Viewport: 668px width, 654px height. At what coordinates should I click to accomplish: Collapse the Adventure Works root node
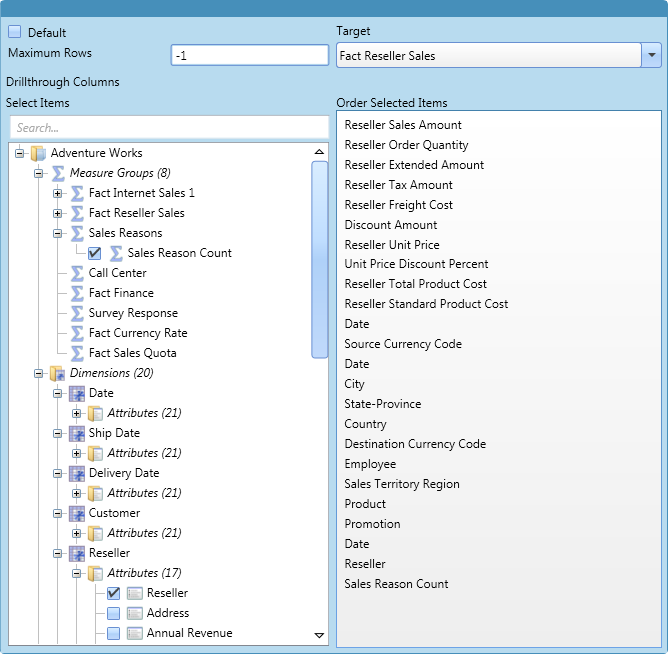(20, 153)
